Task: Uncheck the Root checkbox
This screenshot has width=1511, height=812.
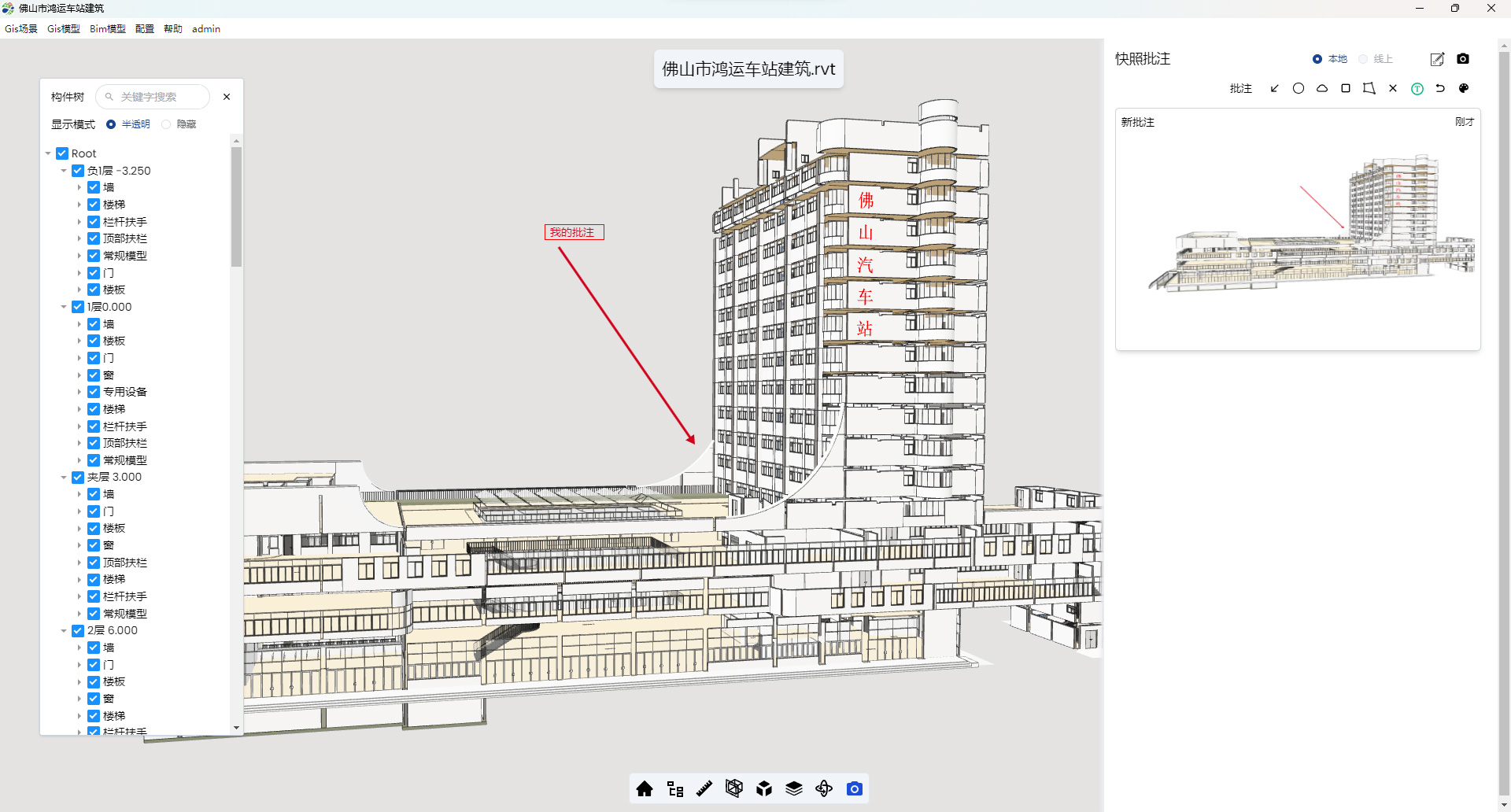Action: click(x=62, y=153)
